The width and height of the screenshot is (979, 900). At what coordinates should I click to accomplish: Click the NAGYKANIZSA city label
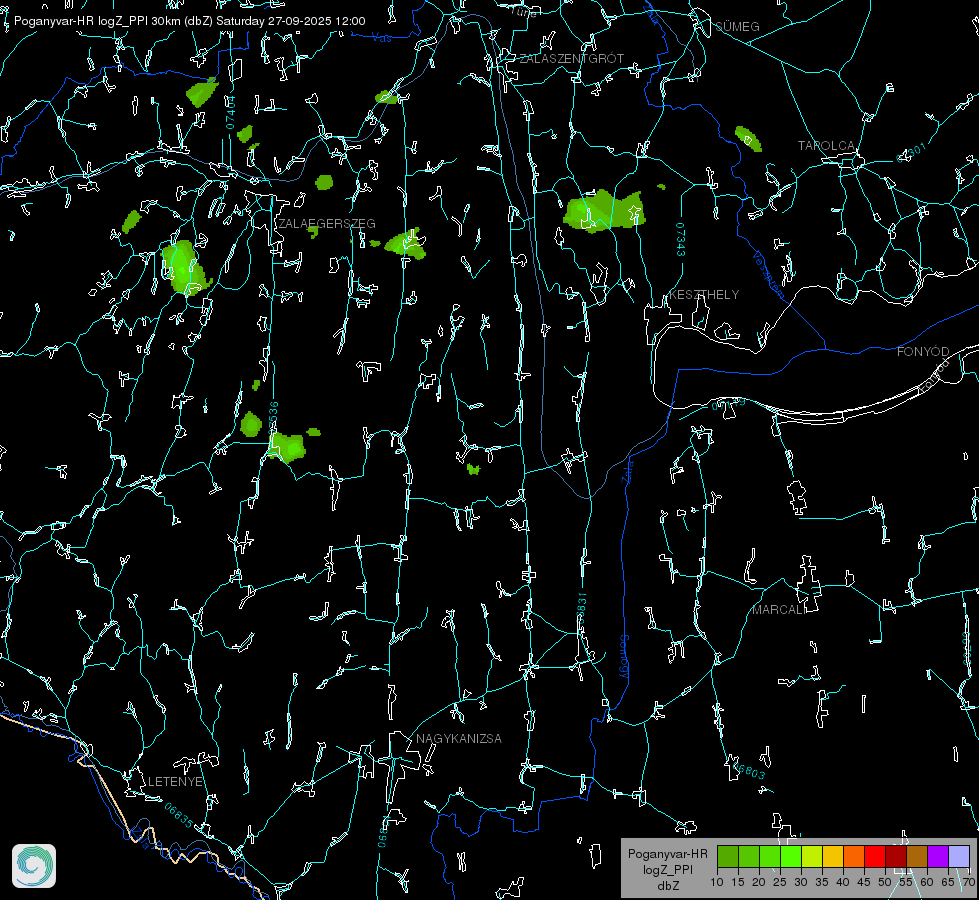tap(459, 739)
